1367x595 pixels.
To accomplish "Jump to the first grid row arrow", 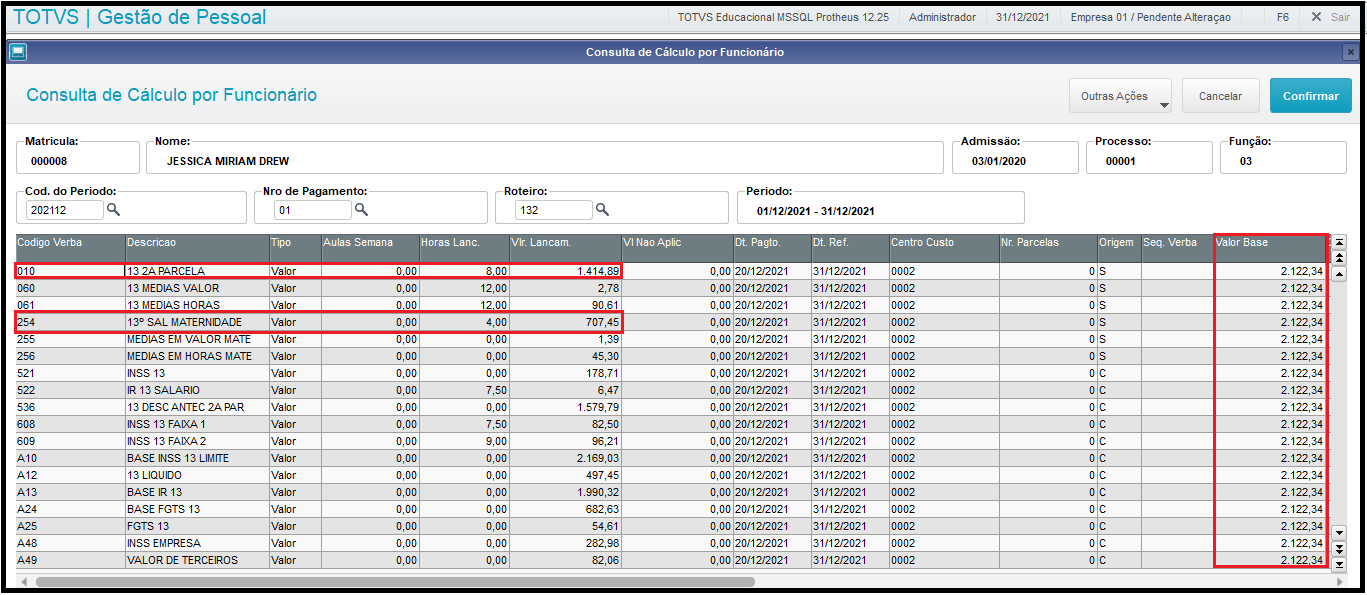I will pyautogui.click(x=1340, y=241).
